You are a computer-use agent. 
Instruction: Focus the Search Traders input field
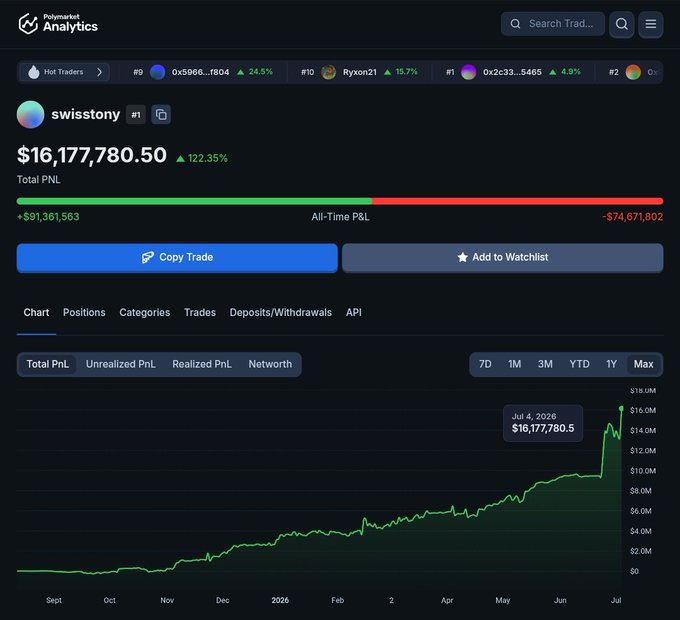tap(553, 24)
